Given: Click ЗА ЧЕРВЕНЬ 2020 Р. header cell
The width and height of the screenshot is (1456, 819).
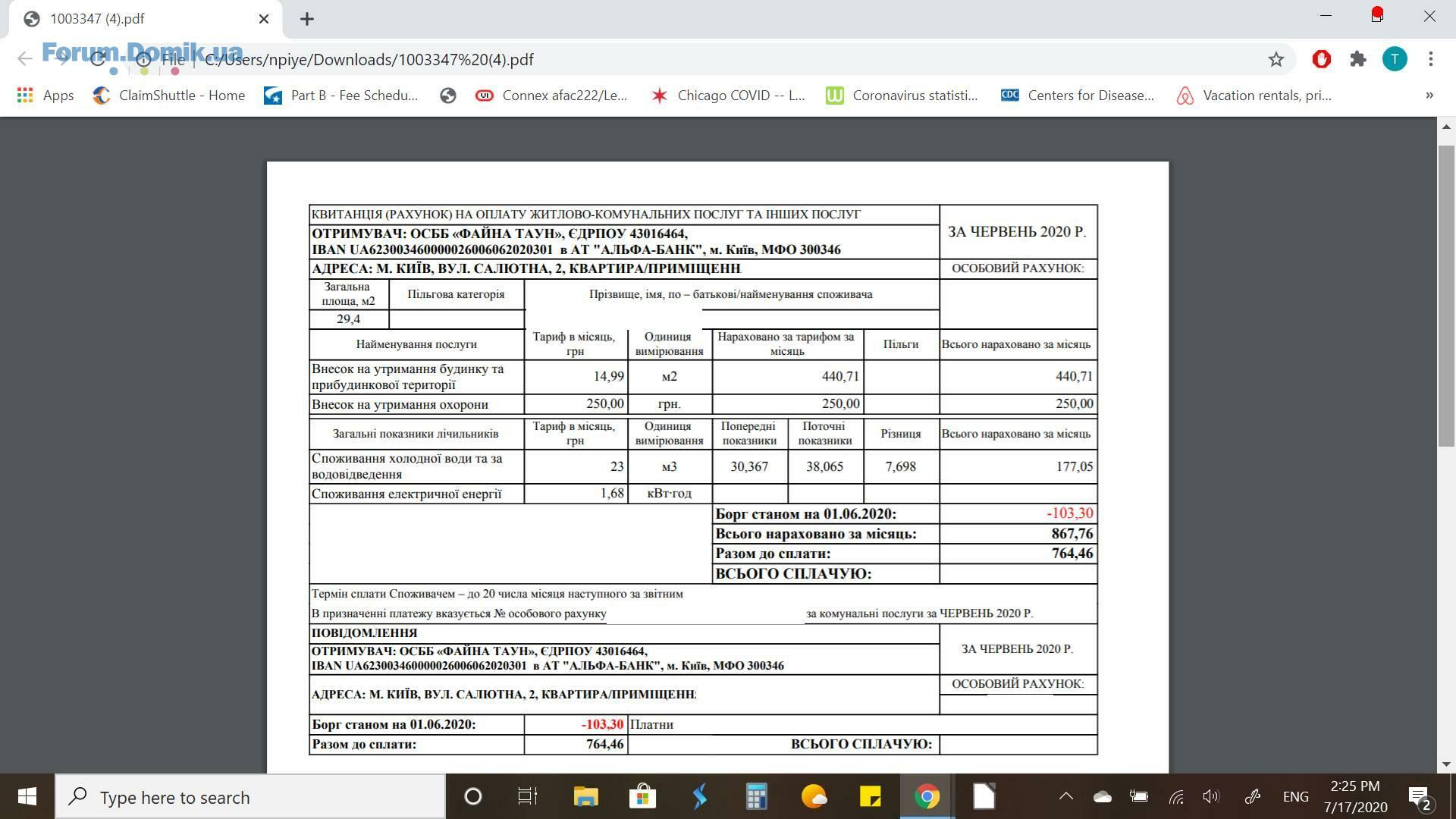Looking at the screenshot, I should [x=1017, y=232].
